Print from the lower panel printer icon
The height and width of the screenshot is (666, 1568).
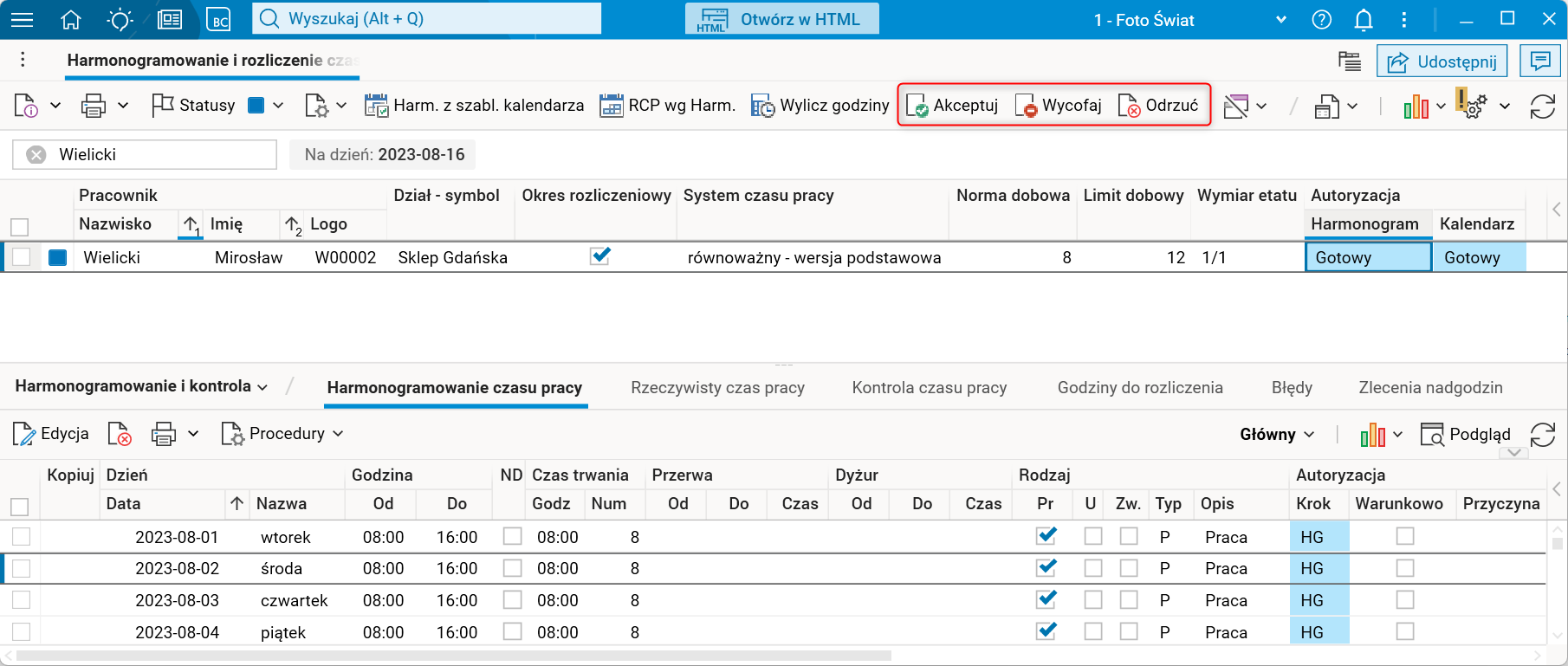coord(164,434)
